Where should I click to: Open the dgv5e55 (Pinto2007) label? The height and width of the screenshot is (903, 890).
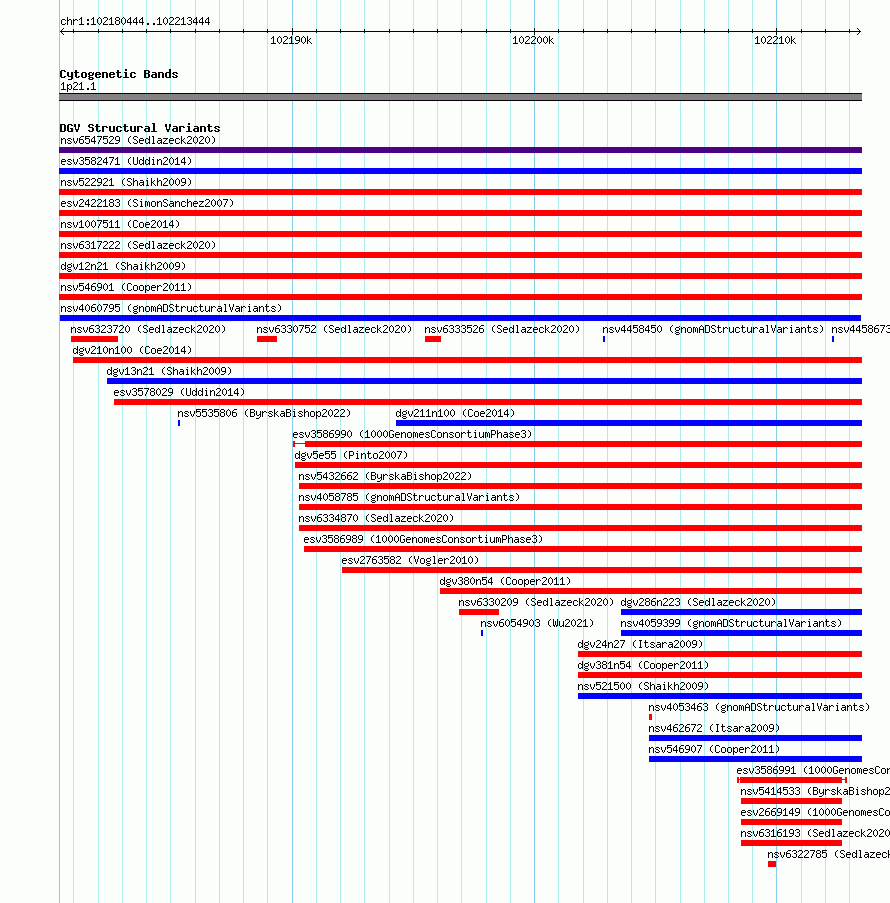click(x=351, y=456)
